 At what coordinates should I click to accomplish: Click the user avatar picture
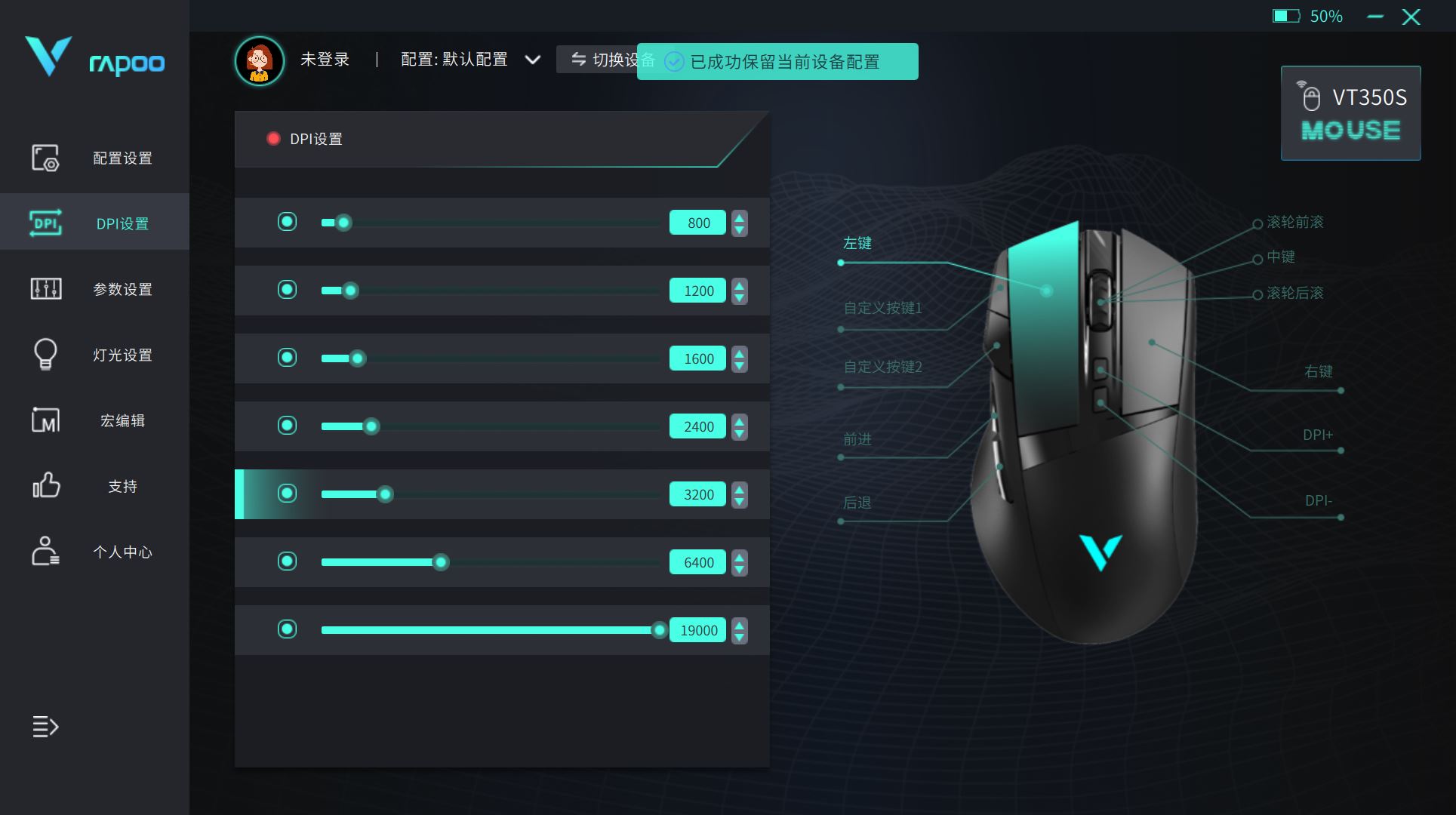click(259, 61)
